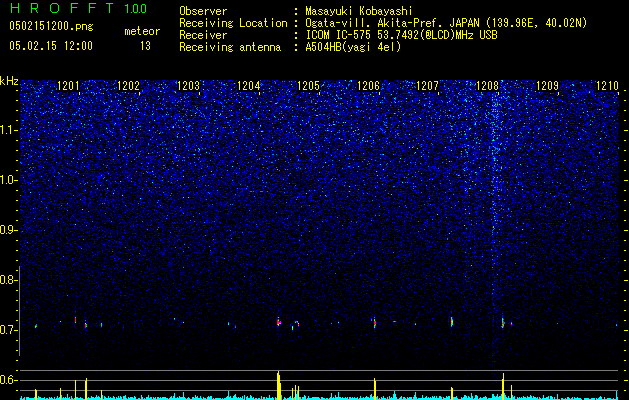Click the strong meteor echo near 1204:30
Screen dimensions: 629x400
coord(278,322)
